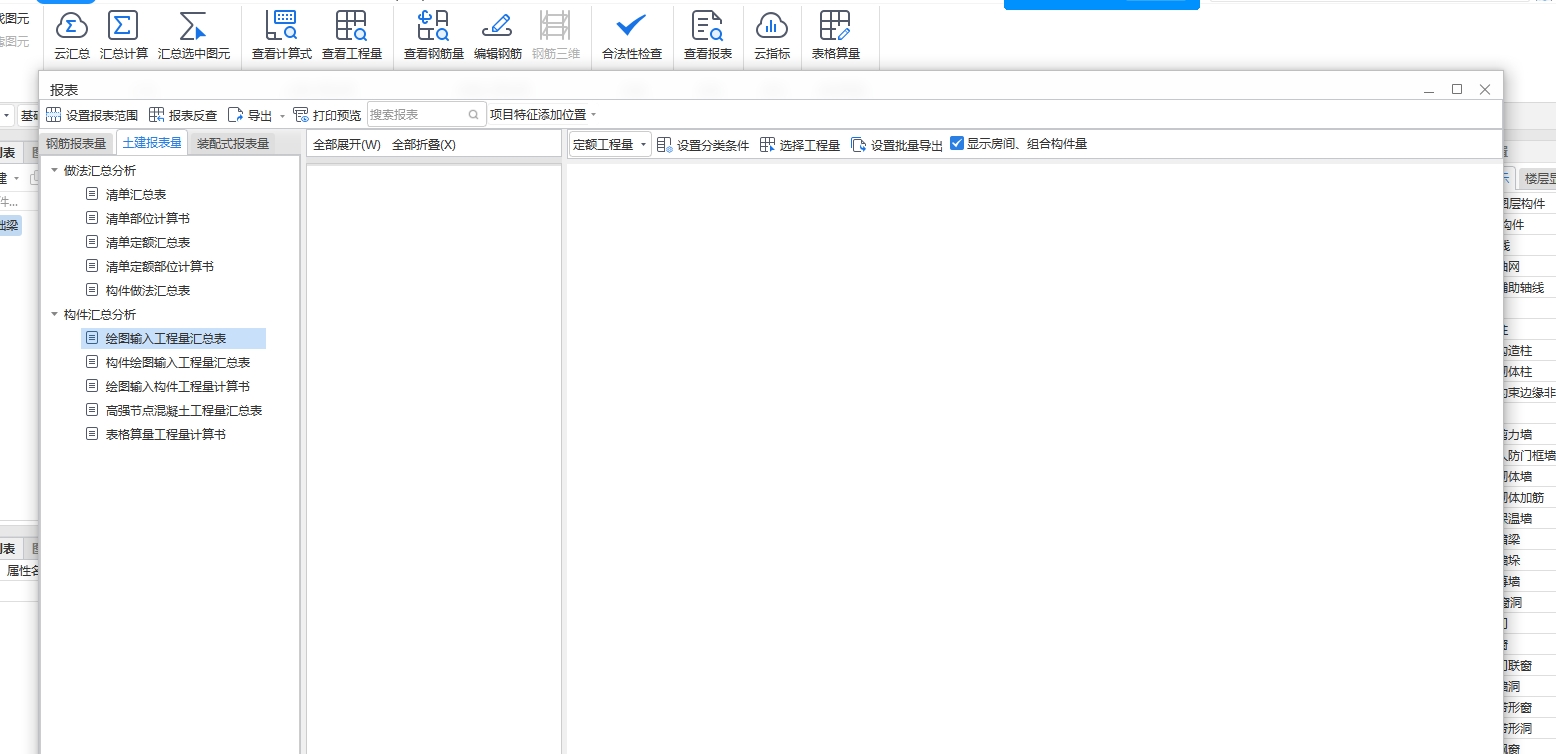The height and width of the screenshot is (754, 1556).
Task: Click 查看钢筋量 icon
Action: click(x=433, y=25)
